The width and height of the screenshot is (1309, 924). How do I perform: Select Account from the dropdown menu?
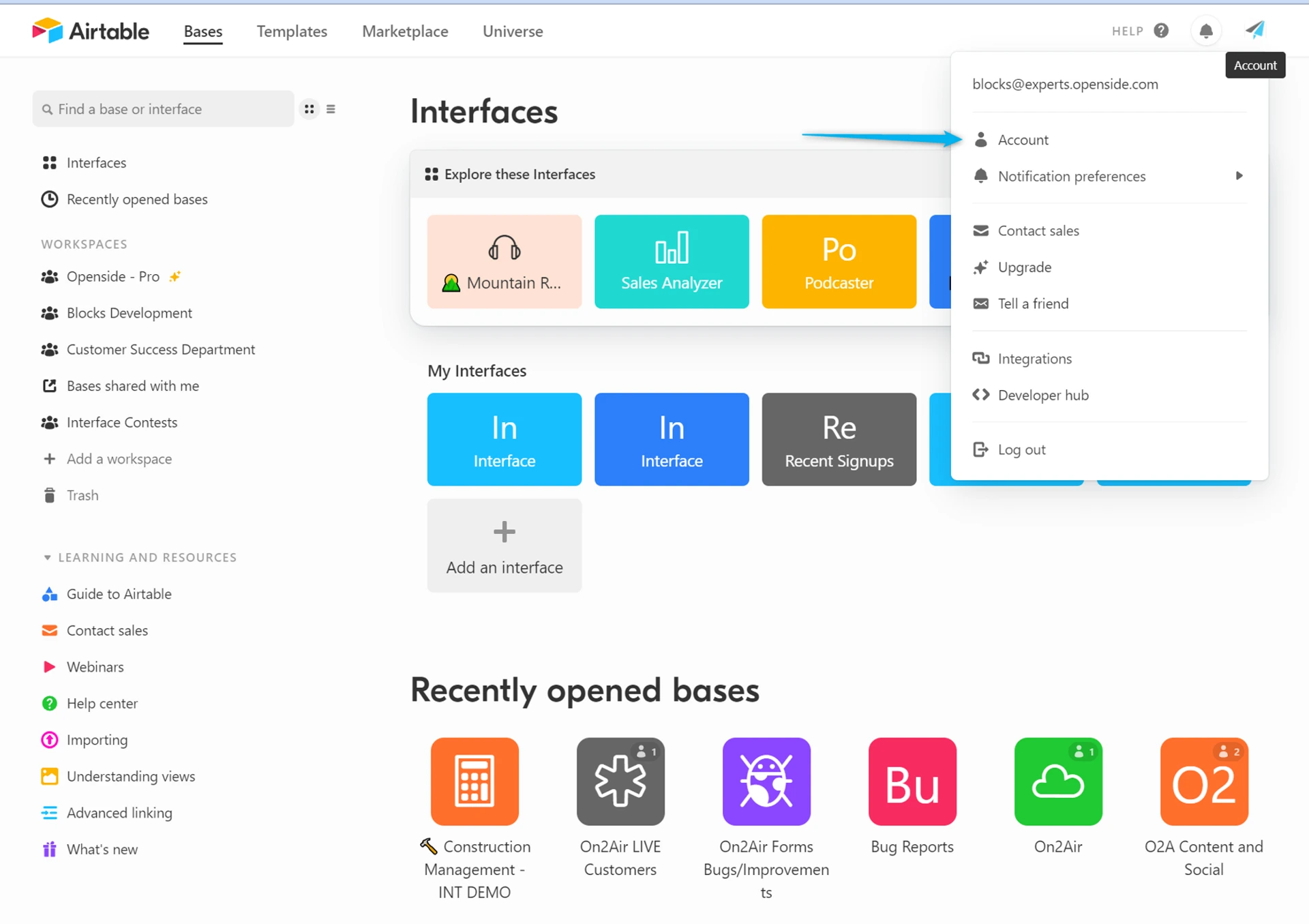pyautogui.click(x=1023, y=140)
